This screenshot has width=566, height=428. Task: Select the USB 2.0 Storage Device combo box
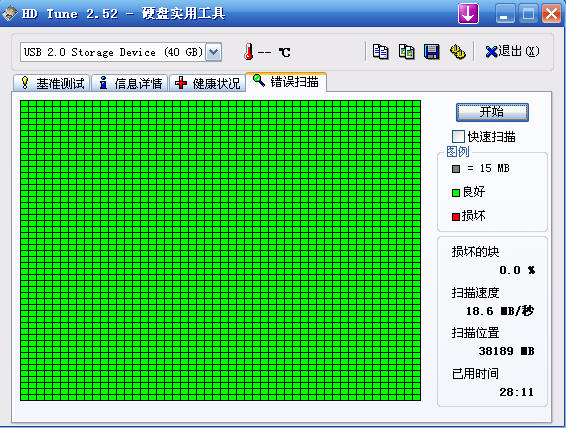coord(121,52)
